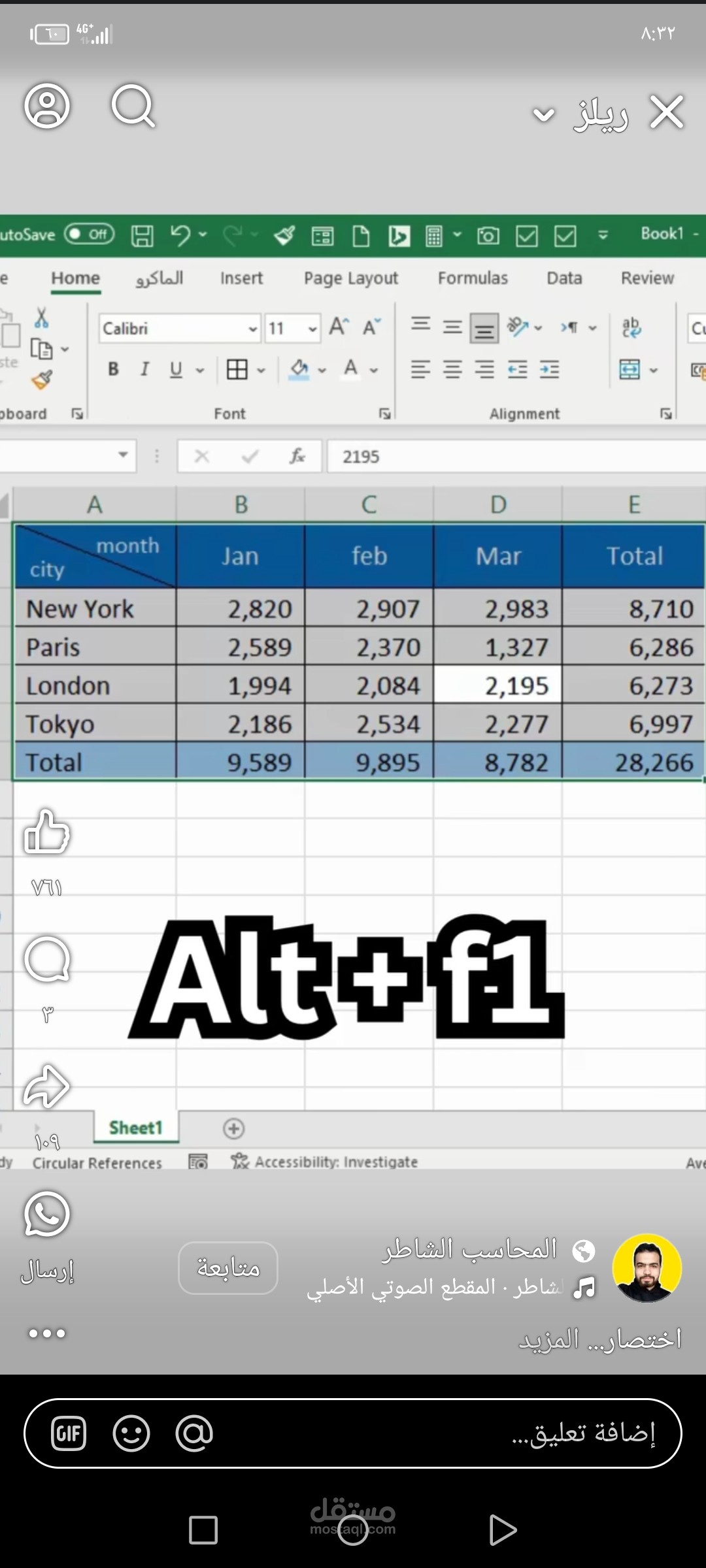Screen dimensions: 706x1568
Task: Toggle Italic formatting
Action: point(144,369)
